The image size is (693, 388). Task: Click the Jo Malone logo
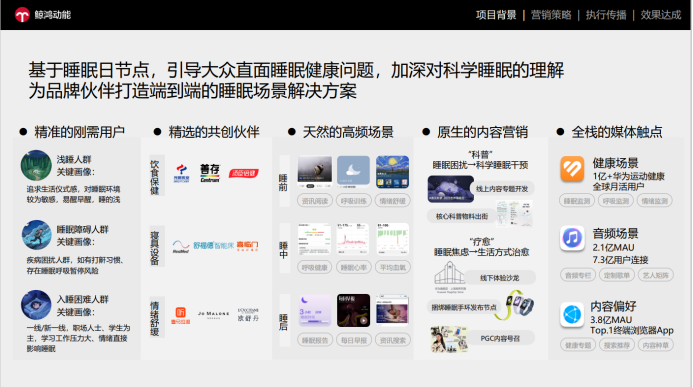click(213, 314)
